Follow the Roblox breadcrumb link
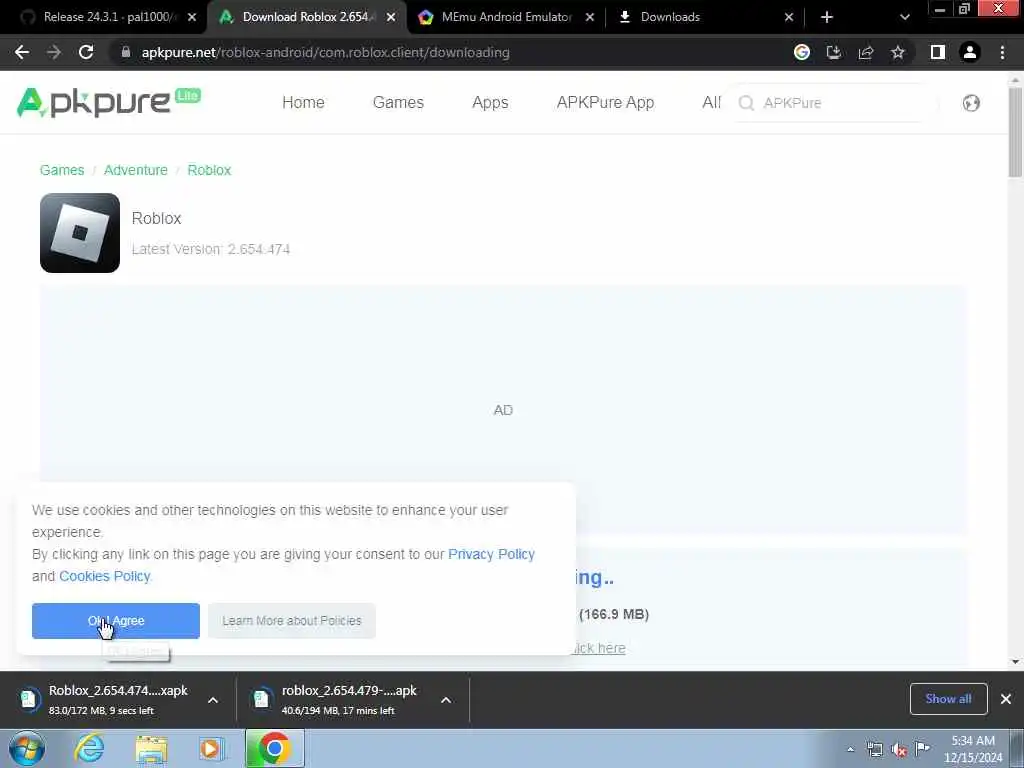Image resolution: width=1024 pixels, height=768 pixels. tap(209, 170)
